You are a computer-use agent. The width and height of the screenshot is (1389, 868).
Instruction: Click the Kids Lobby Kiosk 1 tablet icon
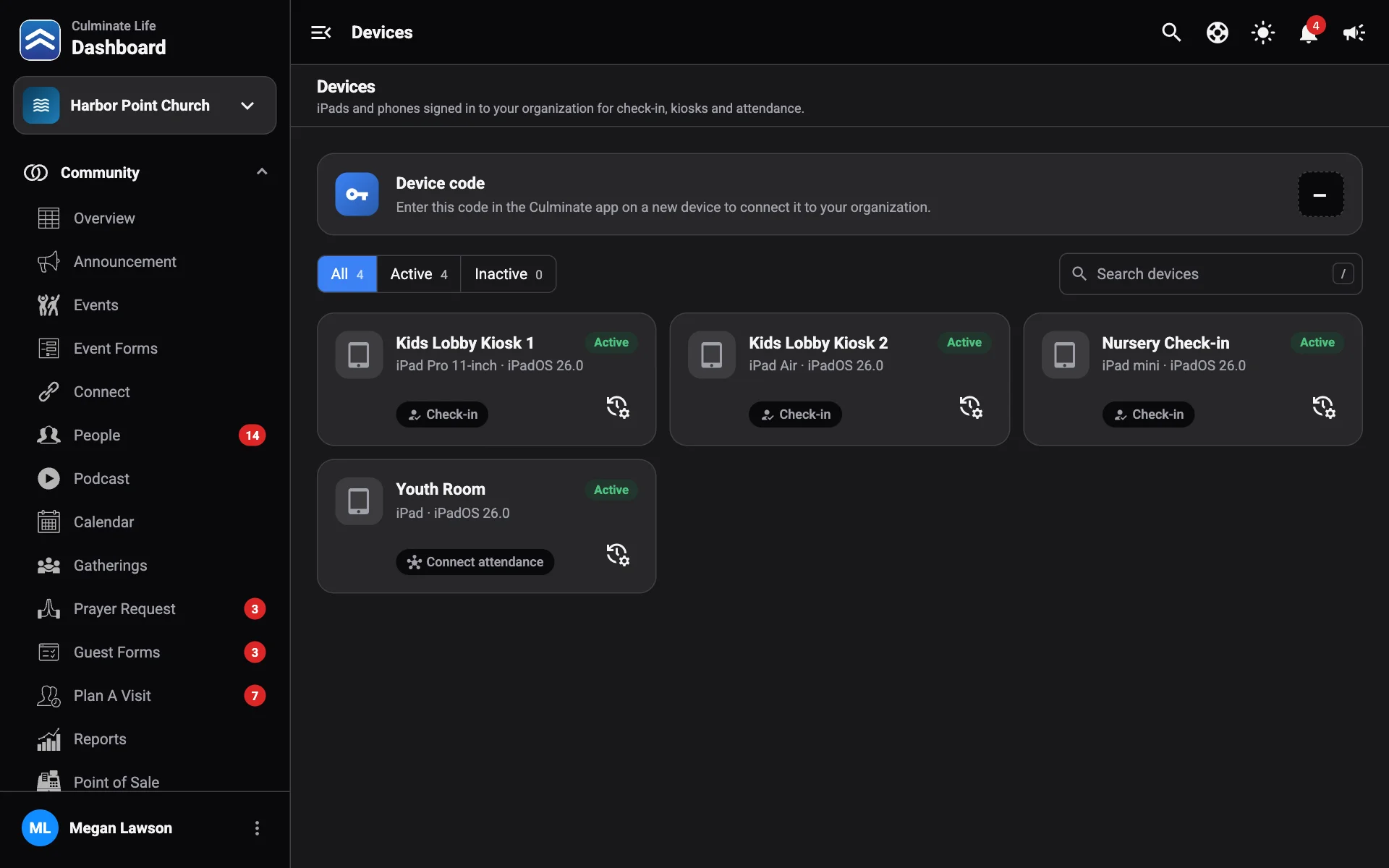359,355
